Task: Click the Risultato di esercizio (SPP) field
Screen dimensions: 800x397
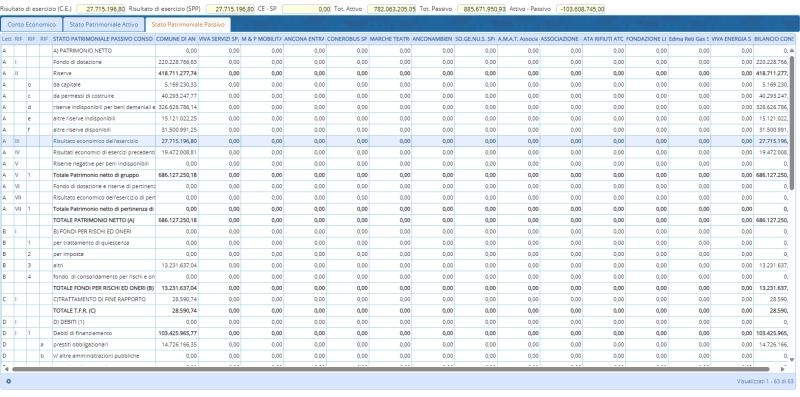Action: pyautogui.click(x=230, y=9)
